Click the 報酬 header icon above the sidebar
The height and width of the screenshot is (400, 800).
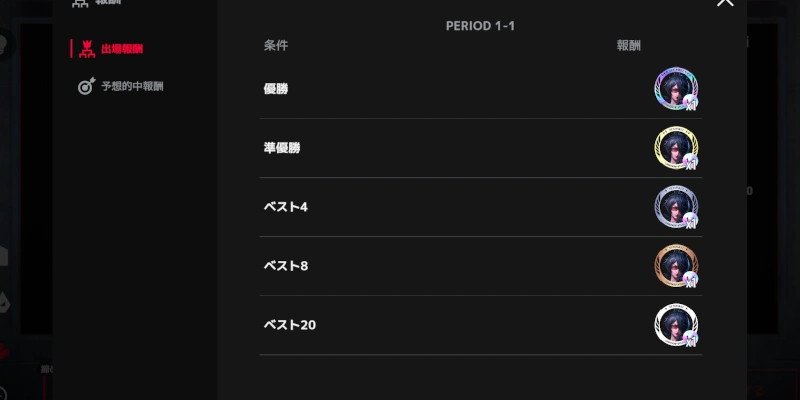(80, 3)
